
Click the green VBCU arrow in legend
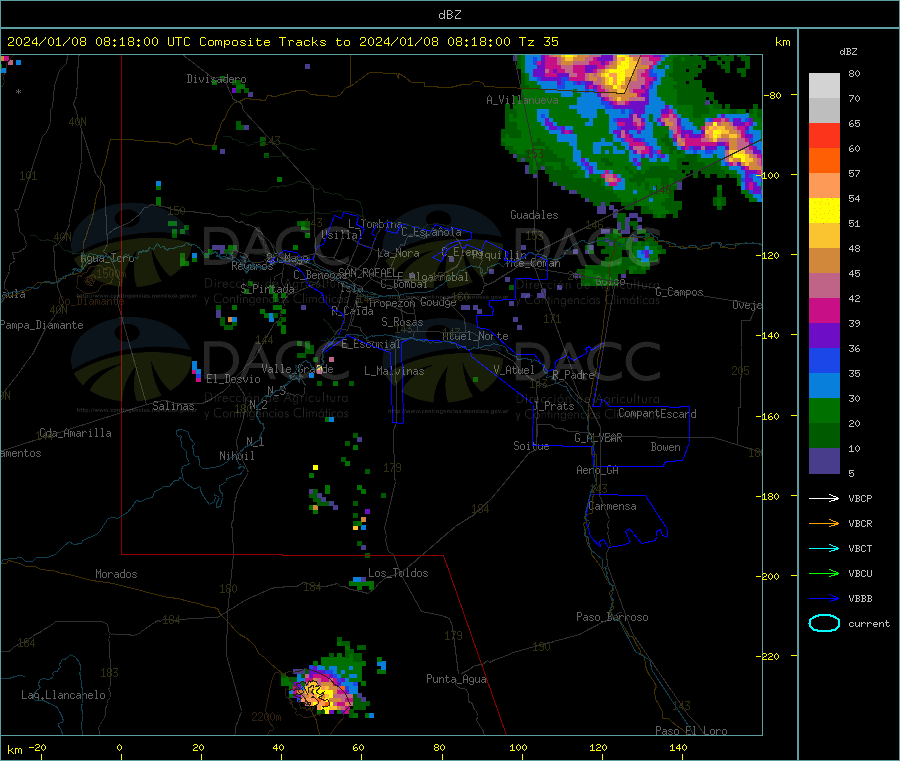(824, 573)
